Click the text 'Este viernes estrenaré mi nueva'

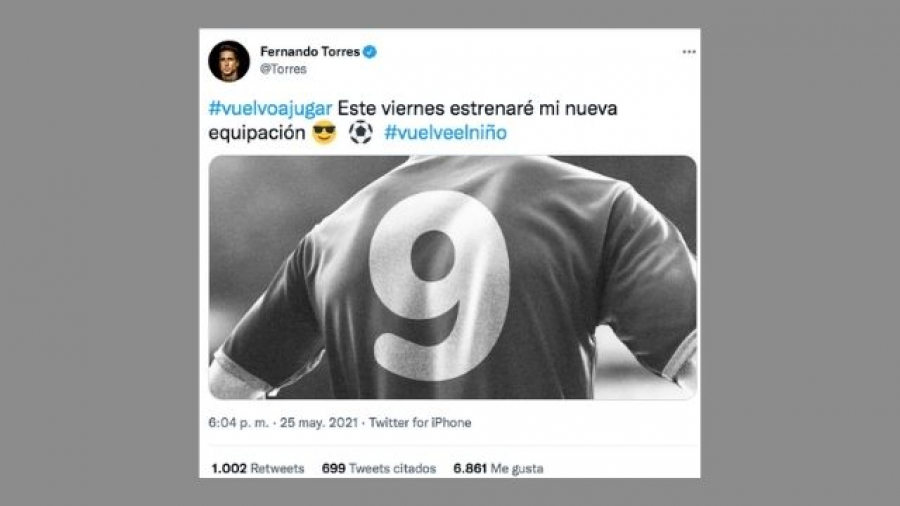pyautogui.click(x=478, y=108)
